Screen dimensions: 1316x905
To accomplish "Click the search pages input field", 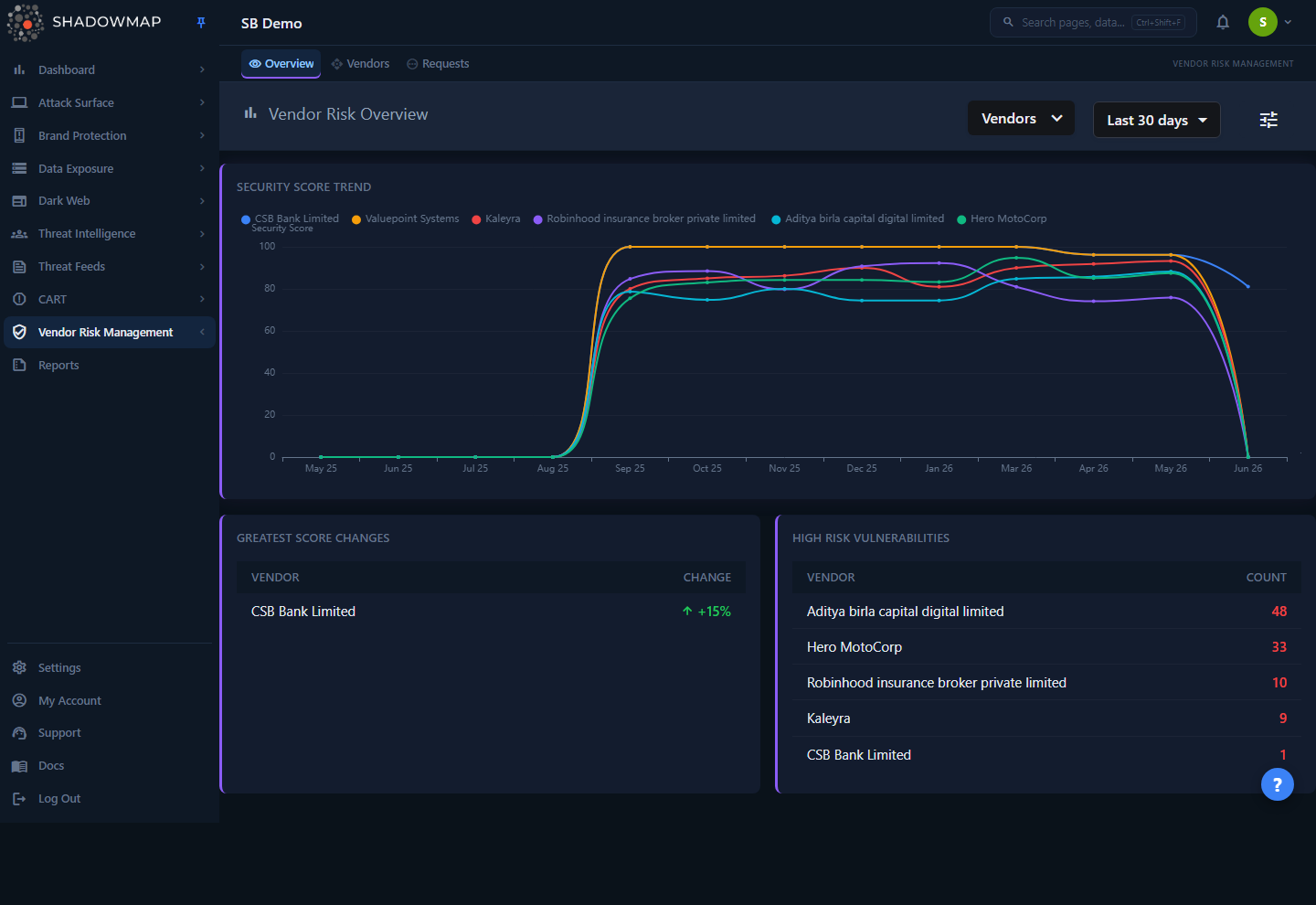I will (1093, 22).
